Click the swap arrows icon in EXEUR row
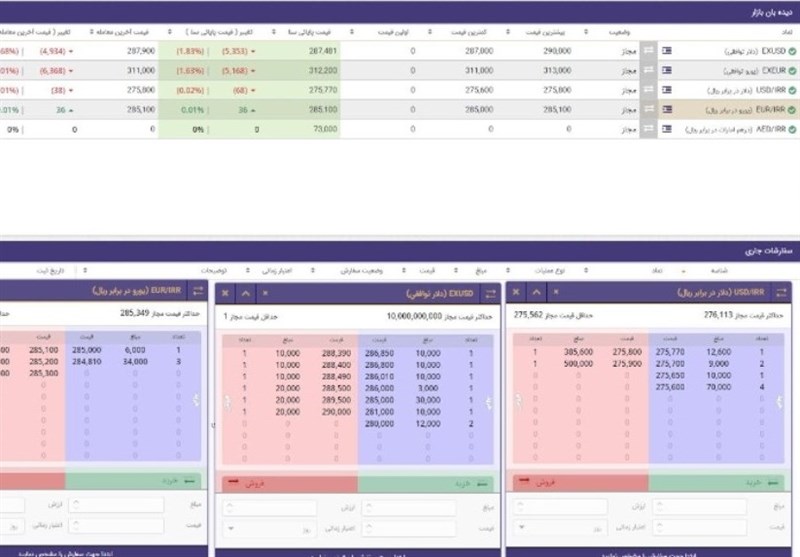 647,70
